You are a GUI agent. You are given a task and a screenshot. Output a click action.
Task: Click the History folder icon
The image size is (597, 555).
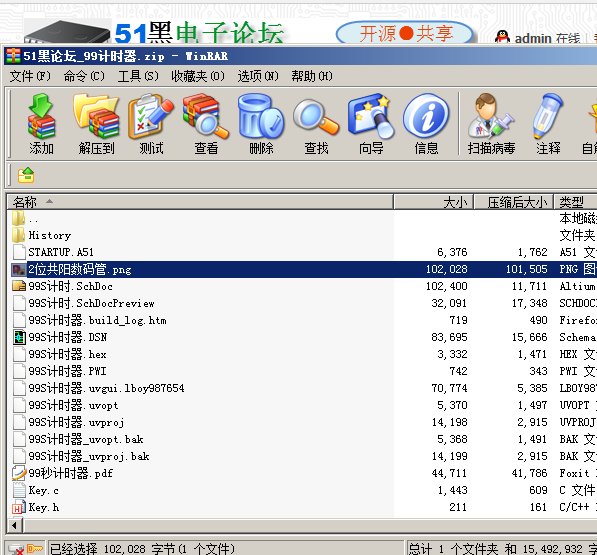(x=18, y=235)
